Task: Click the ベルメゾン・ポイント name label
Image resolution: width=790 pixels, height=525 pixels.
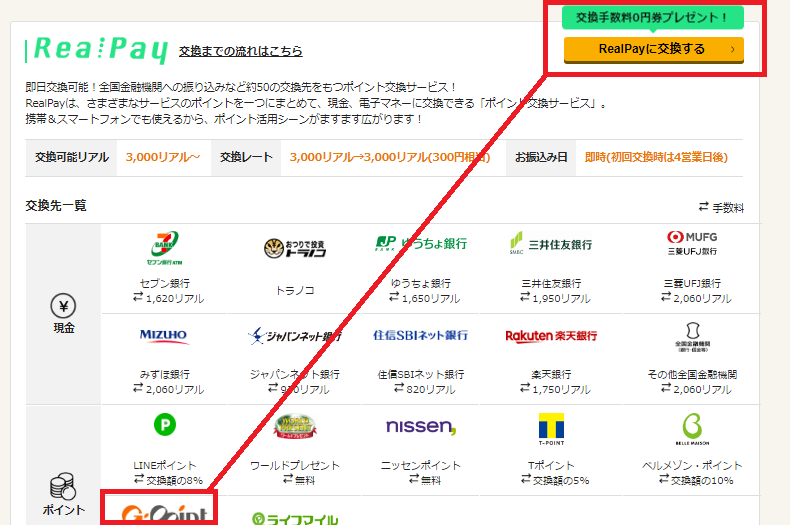Action: point(692,465)
